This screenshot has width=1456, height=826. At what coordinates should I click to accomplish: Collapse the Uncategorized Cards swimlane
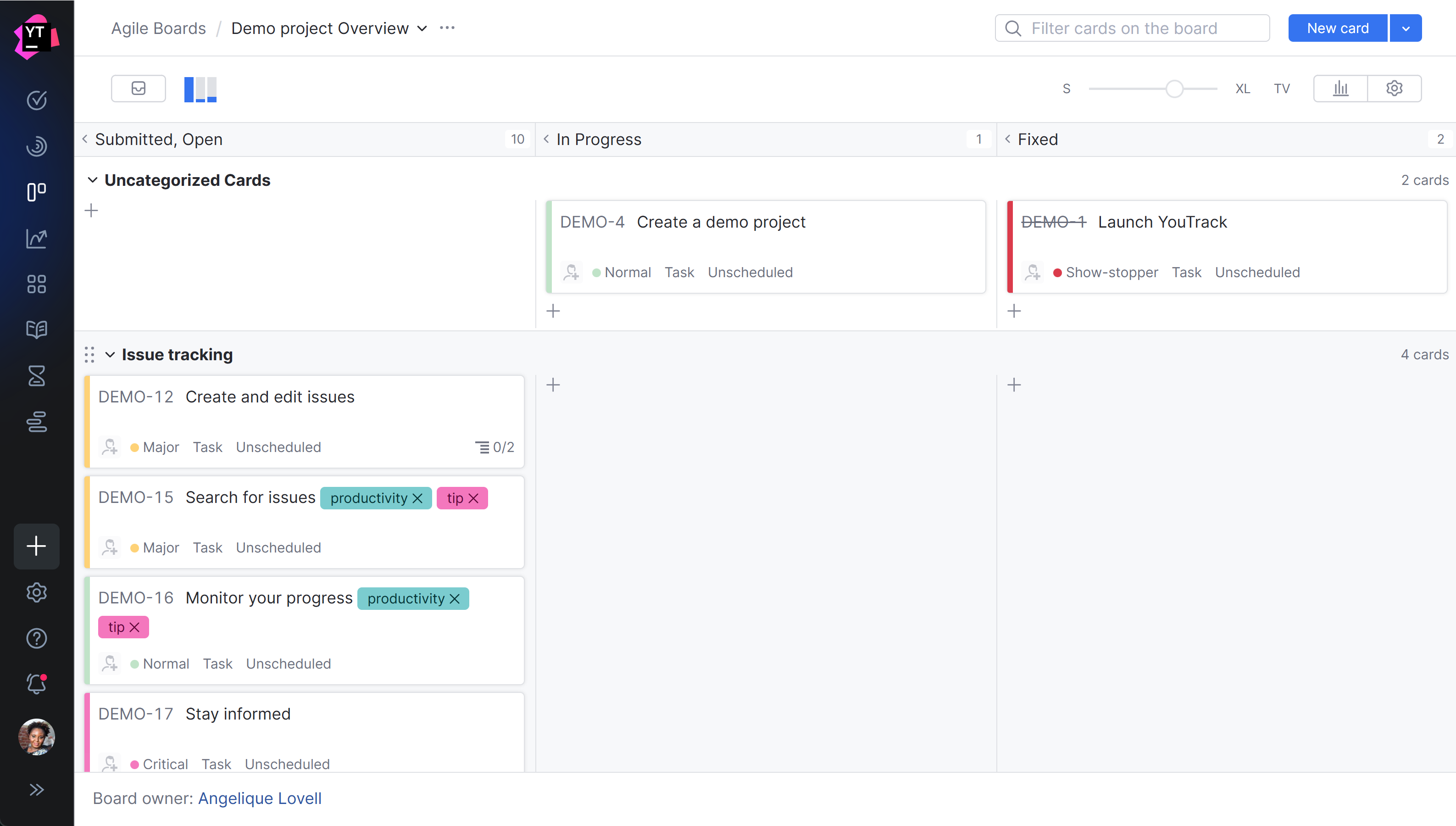tap(92, 180)
